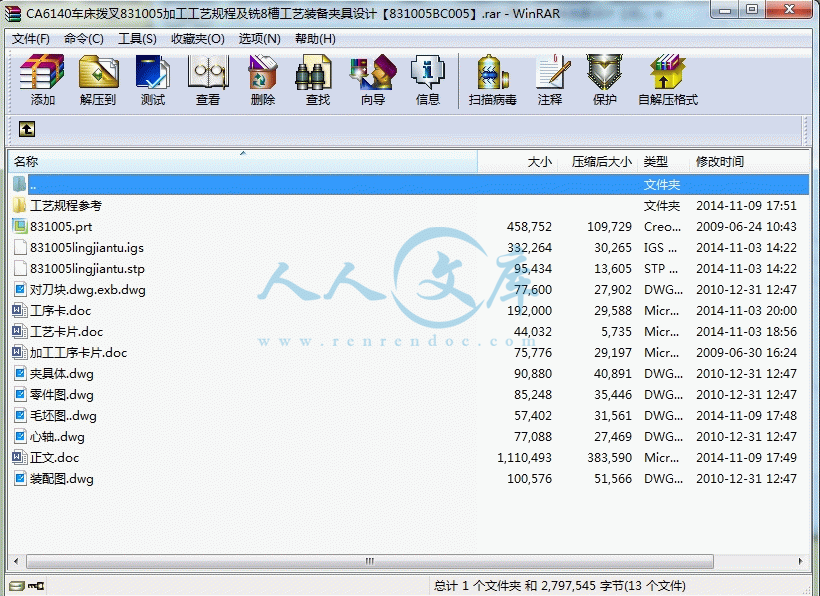The width and height of the screenshot is (820, 596).
Task: Open the 工具(S) menu
Action: pos(137,39)
